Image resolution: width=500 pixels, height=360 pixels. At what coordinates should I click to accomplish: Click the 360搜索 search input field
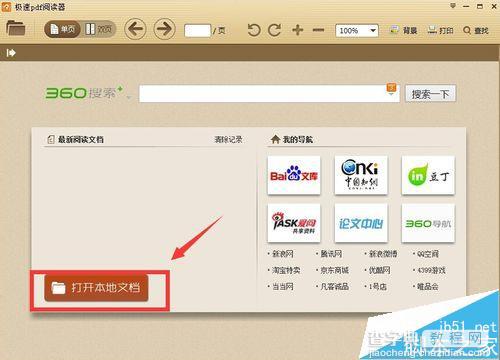pos(269,94)
